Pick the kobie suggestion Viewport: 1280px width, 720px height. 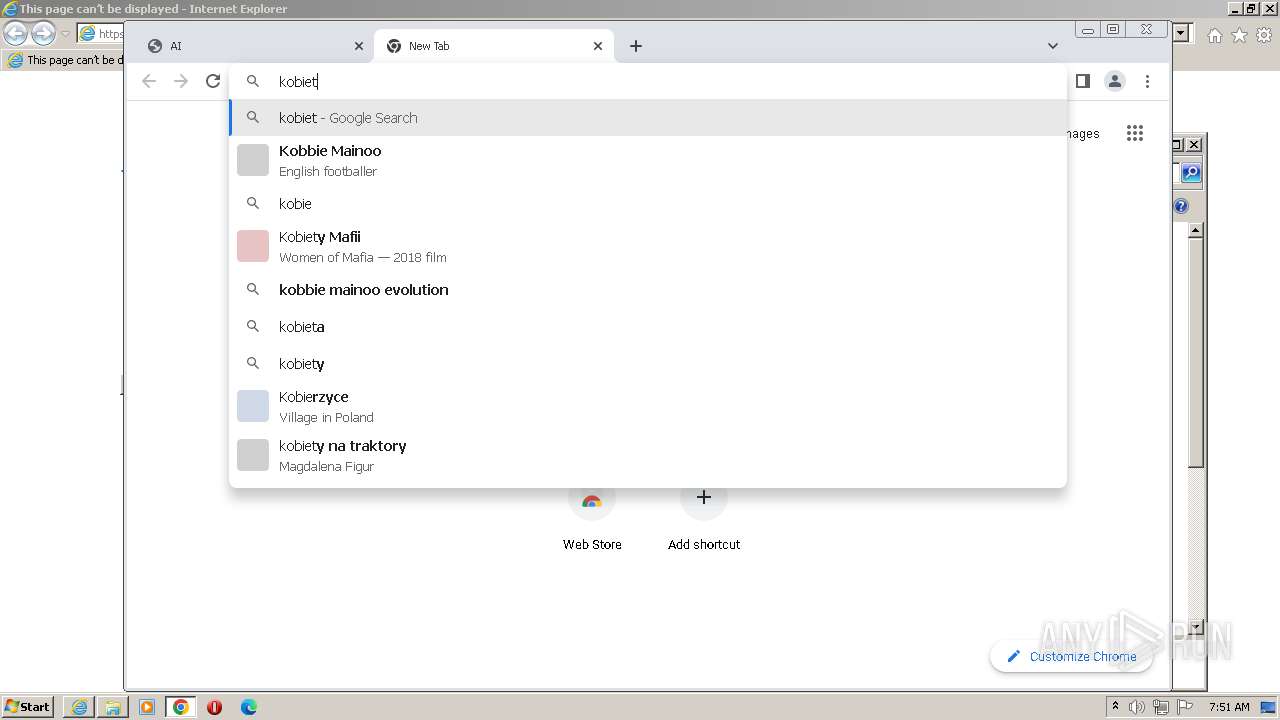[648, 203]
